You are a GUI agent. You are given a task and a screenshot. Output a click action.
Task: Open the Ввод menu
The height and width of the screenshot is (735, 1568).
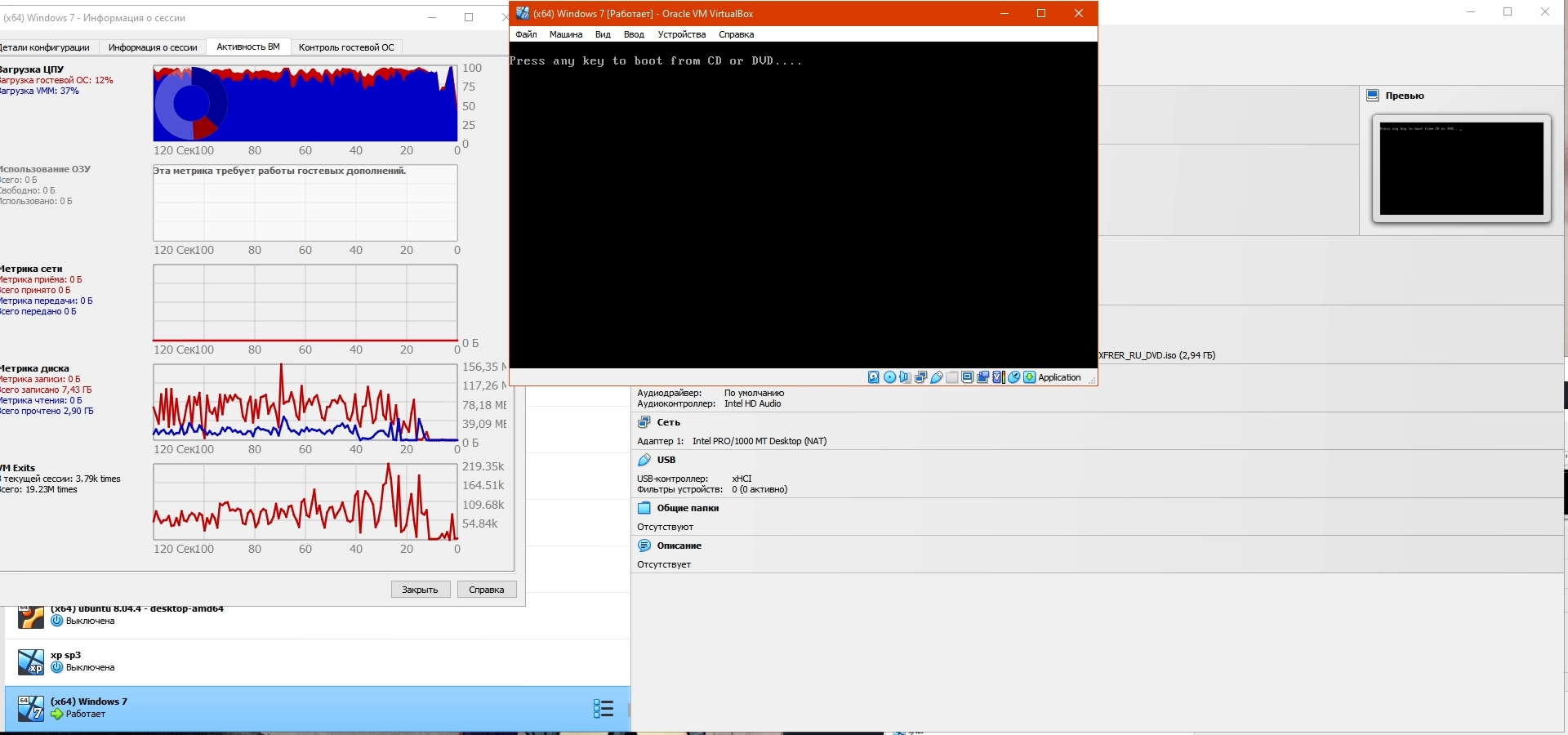coord(634,34)
